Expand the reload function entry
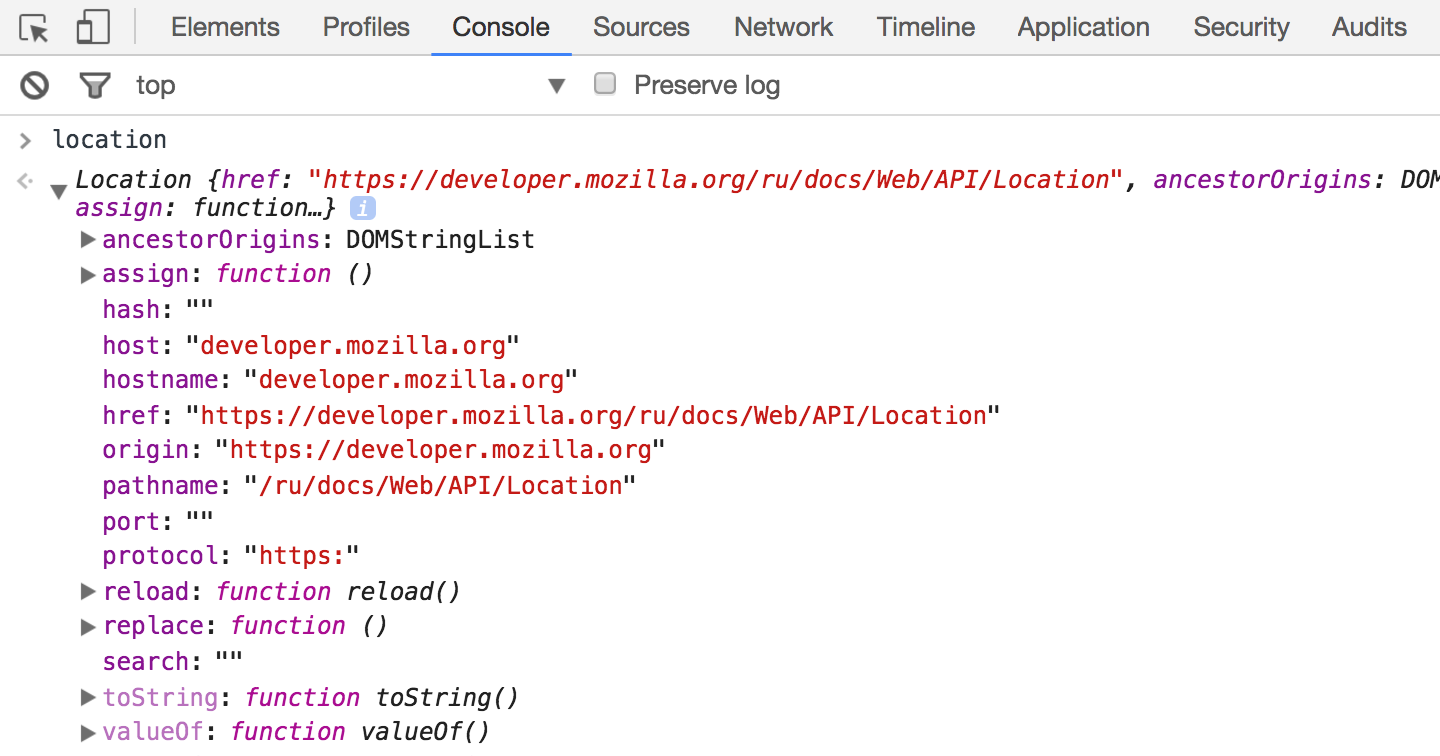The width and height of the screenshot is (1440, 756). 88,592
